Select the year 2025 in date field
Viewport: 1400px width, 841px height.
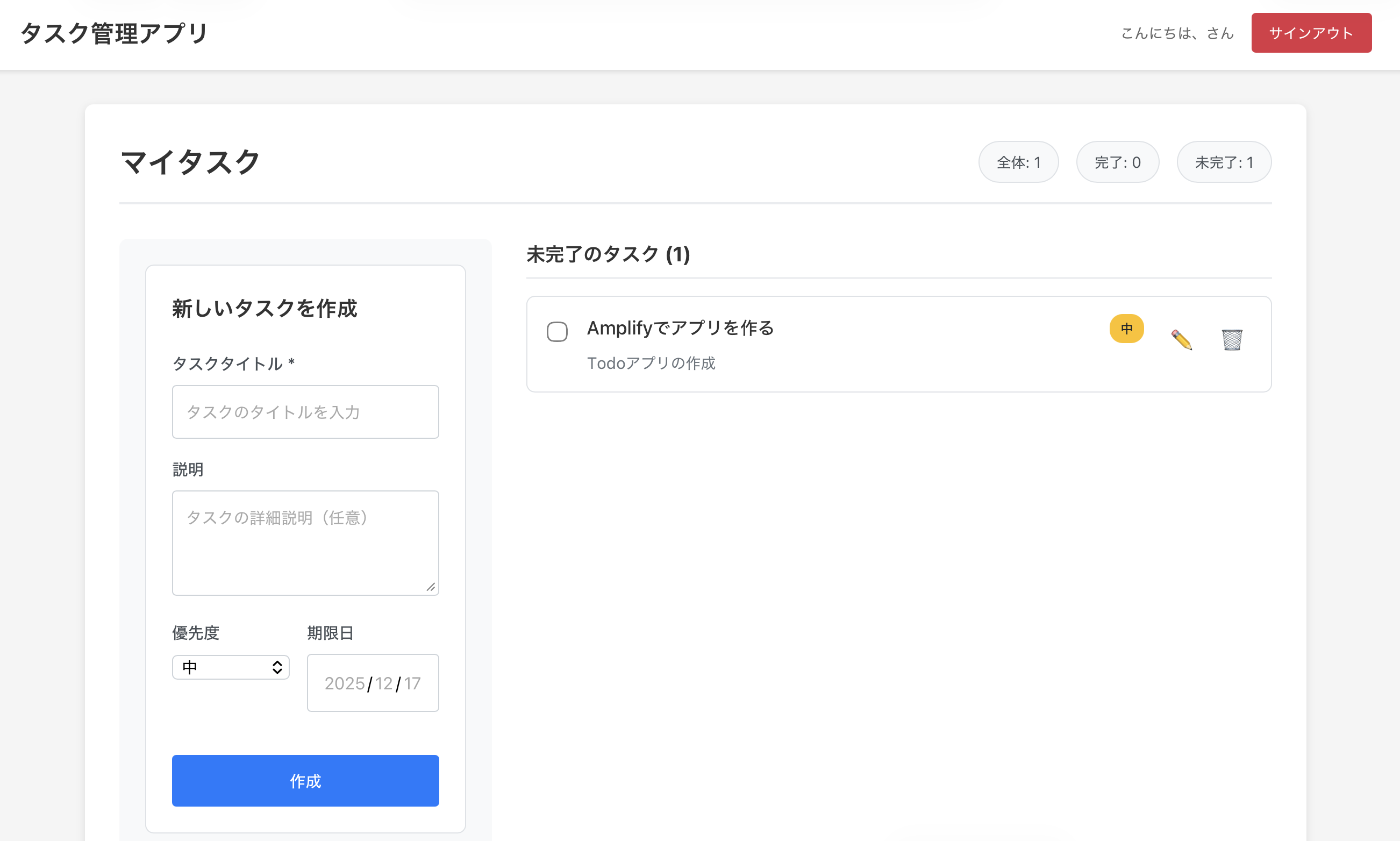point(345,683)
